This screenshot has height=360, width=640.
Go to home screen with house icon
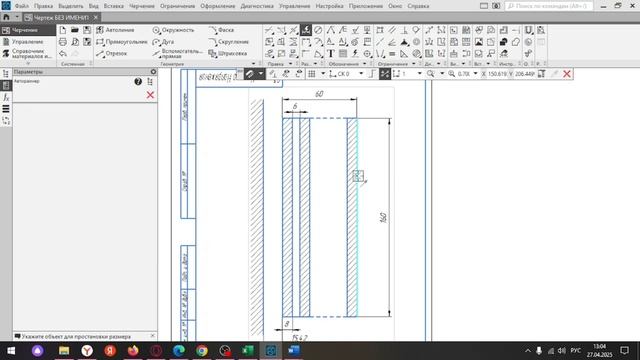point(6,18)
